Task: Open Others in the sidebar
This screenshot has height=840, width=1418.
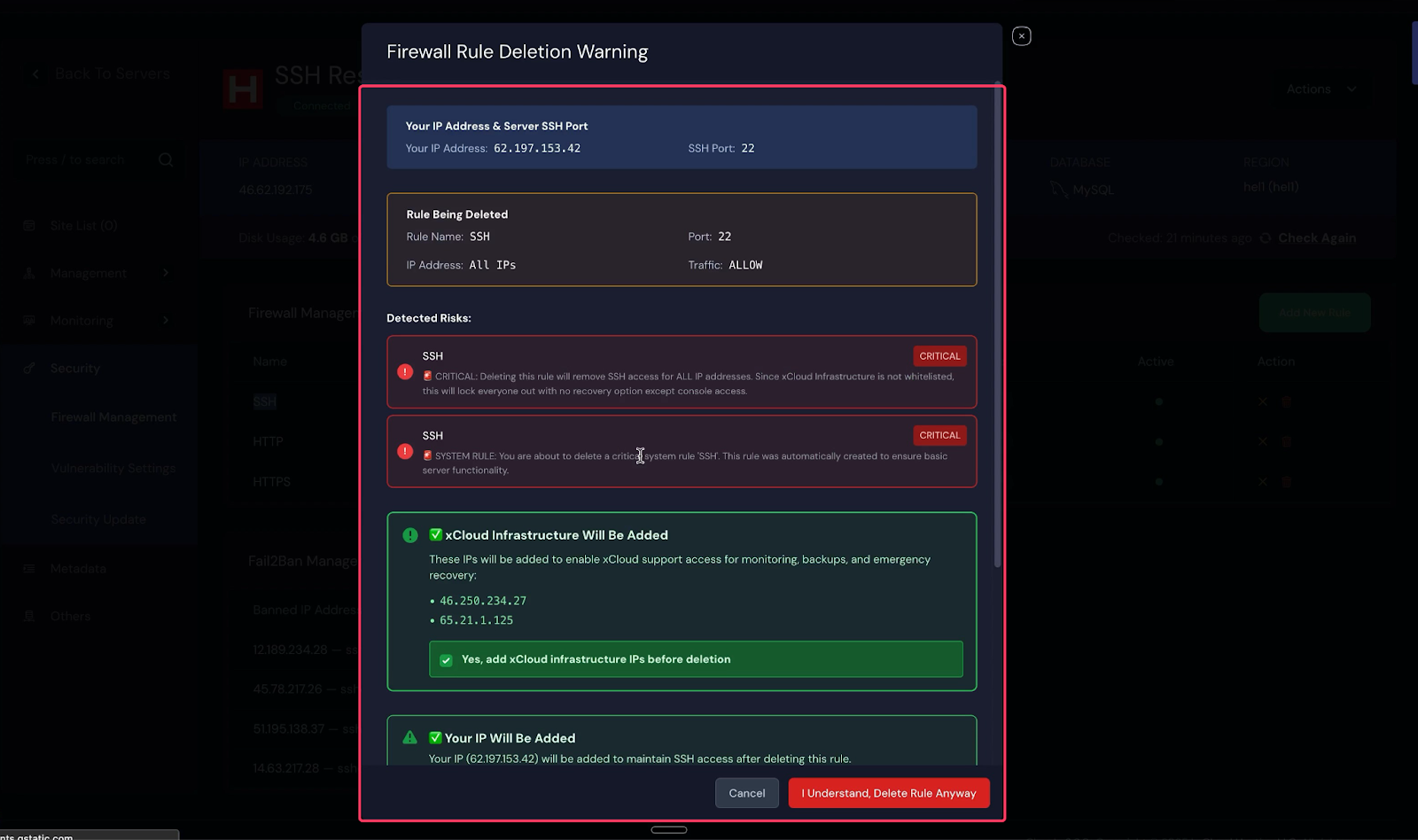Action: 70,617
